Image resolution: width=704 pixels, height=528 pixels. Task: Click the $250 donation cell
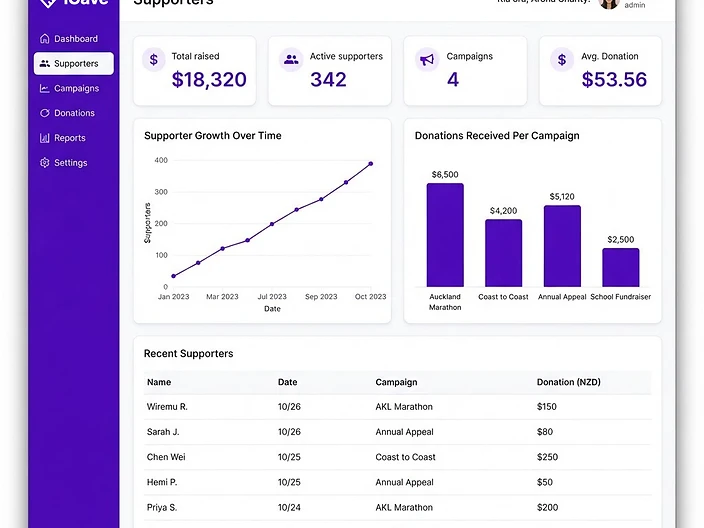[547, 457]
